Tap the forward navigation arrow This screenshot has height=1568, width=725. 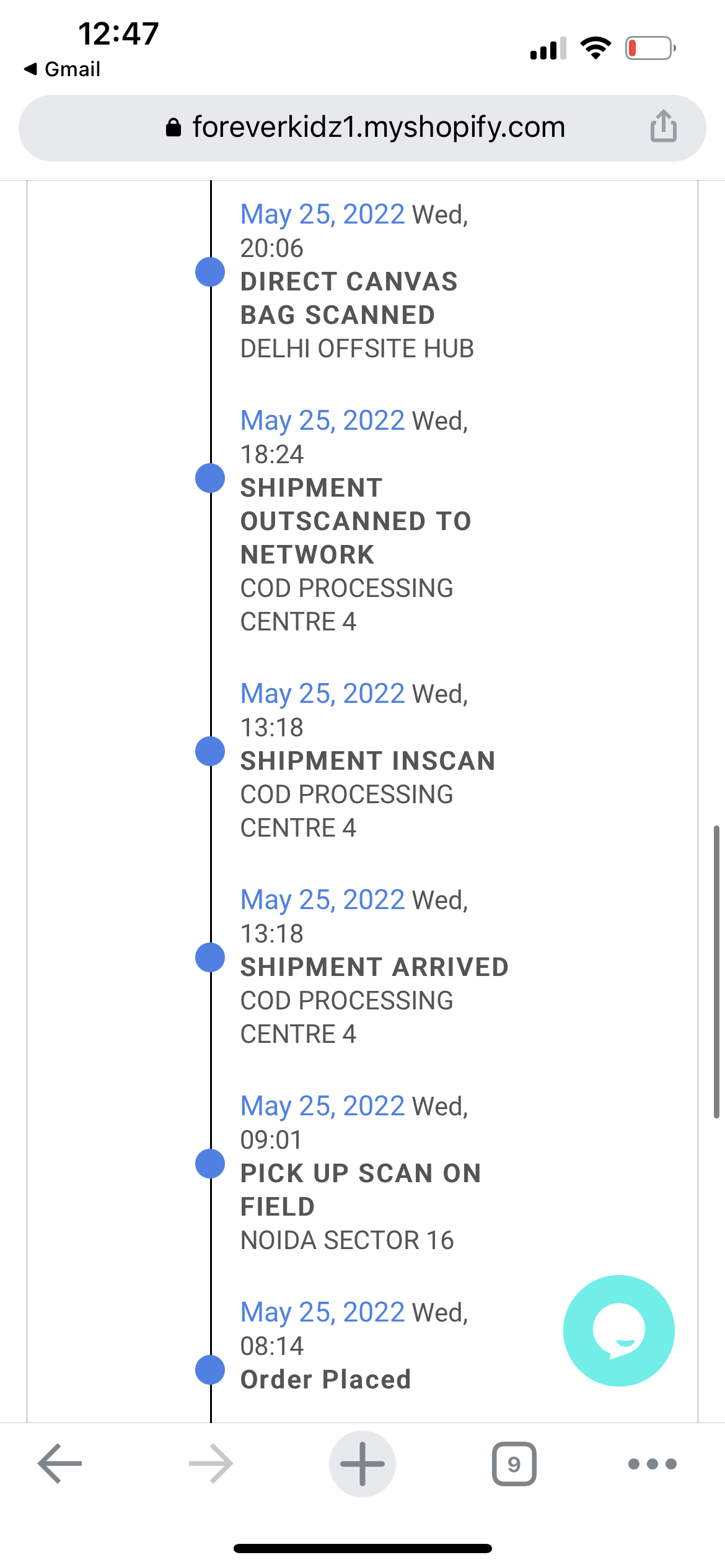coord(211,1463)
